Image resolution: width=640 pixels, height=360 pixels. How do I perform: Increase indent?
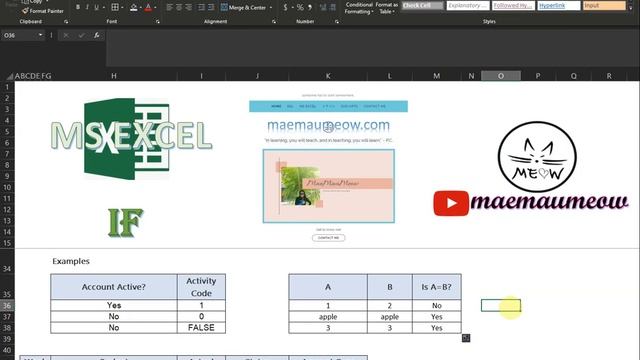click(211, 7)
